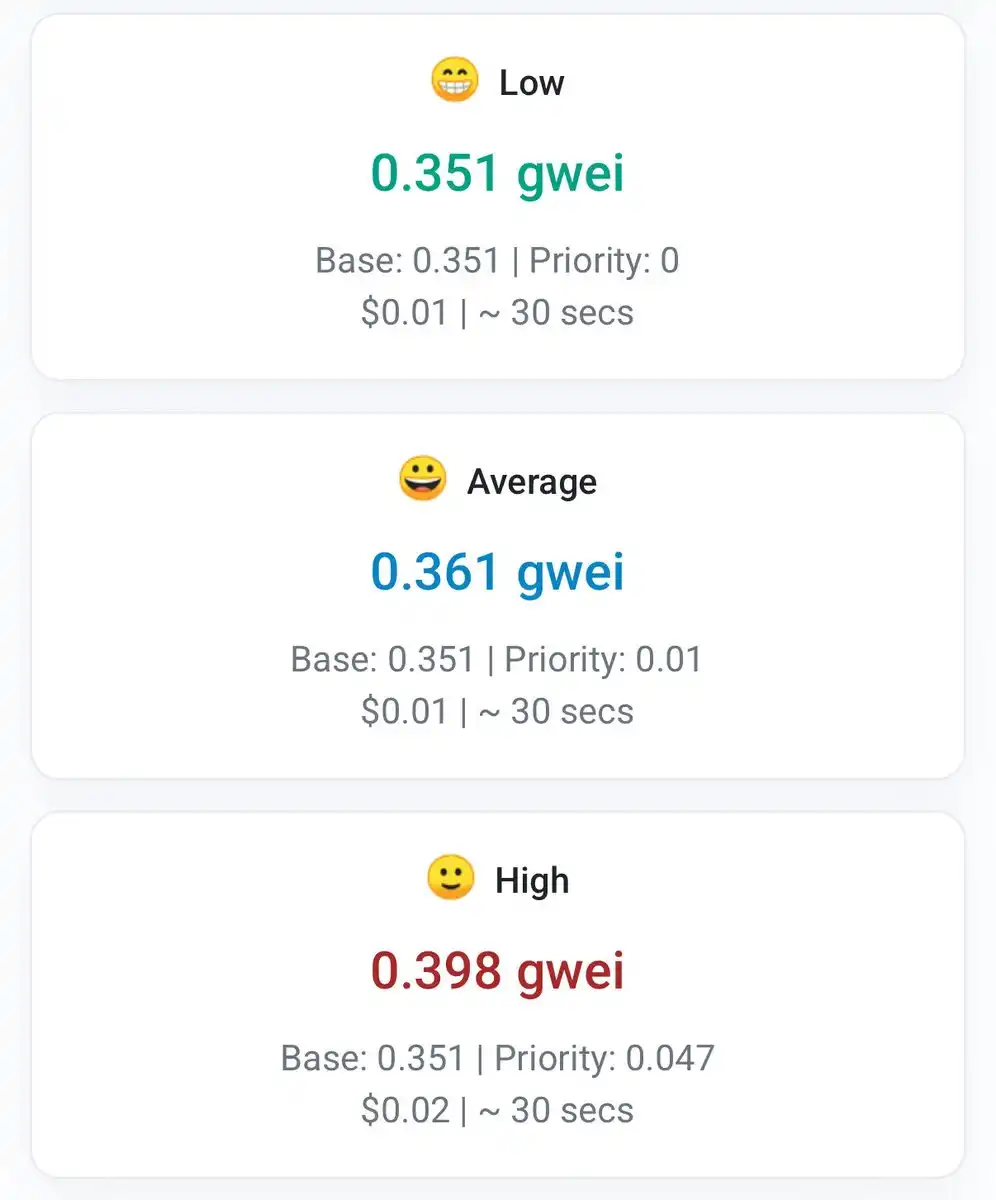
Task: Click the blue 0.361 gwei value
Action: 497,572
